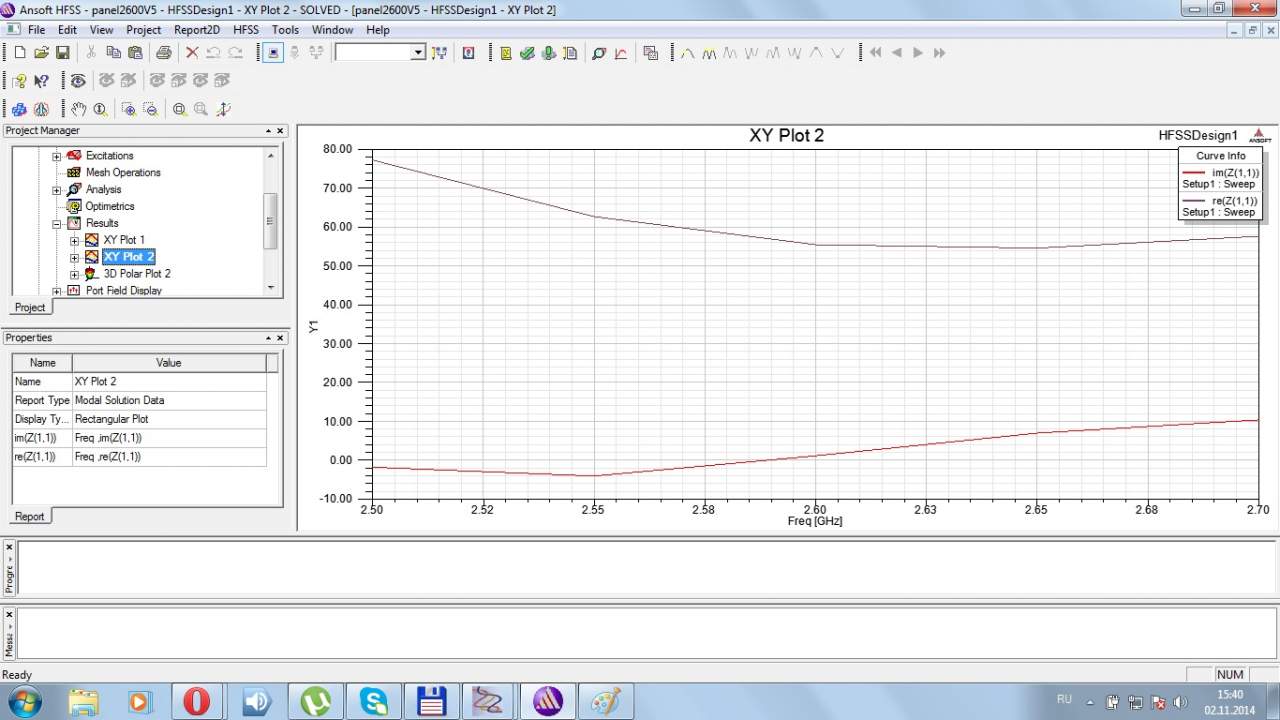Click the Print toolbar icon
The image size is (1280, 720).
coord(163,53)
